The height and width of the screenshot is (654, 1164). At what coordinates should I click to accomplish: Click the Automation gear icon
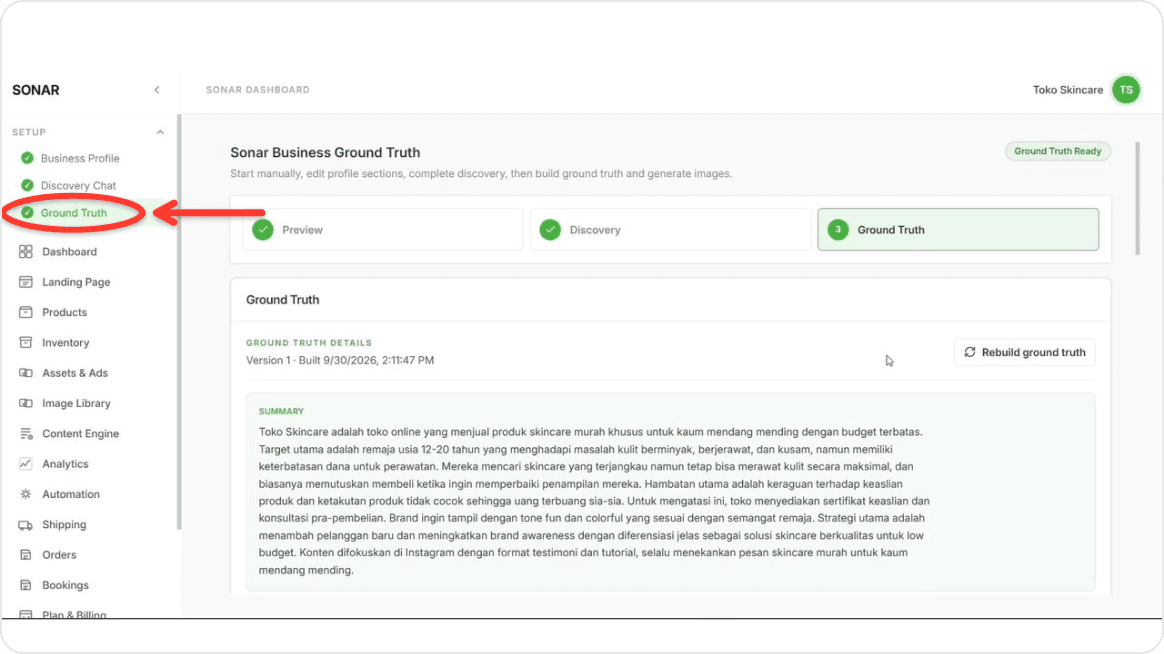(x=26, y=494)
